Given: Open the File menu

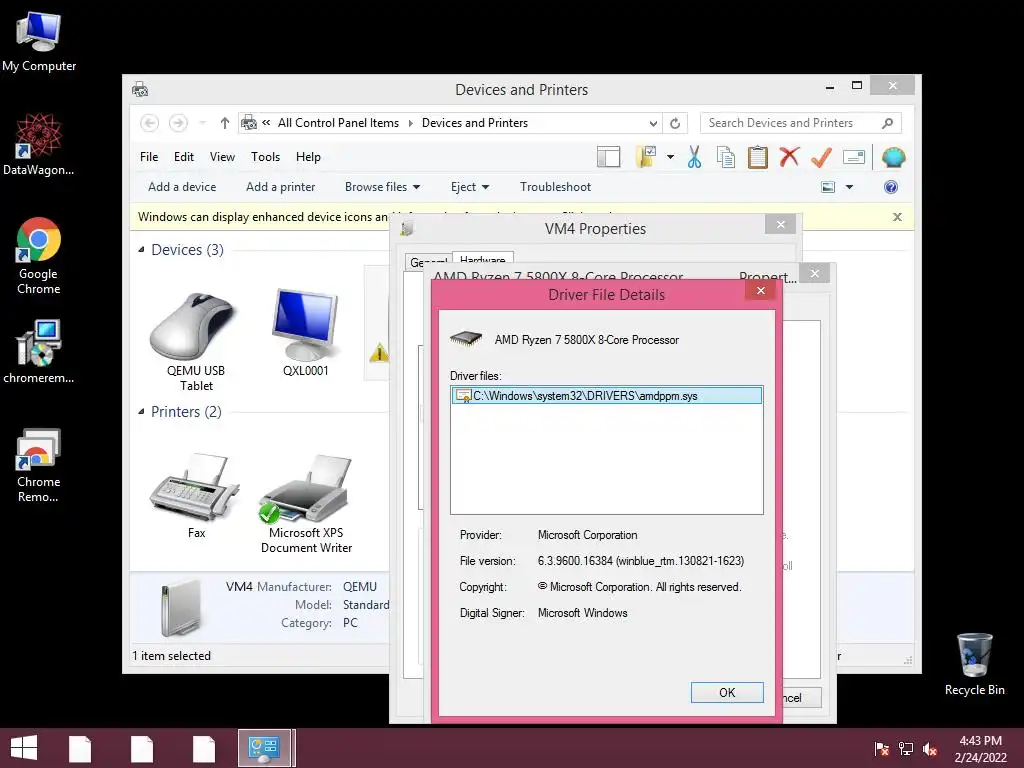Looking at the screenshot, I should (x=149, y=157).
